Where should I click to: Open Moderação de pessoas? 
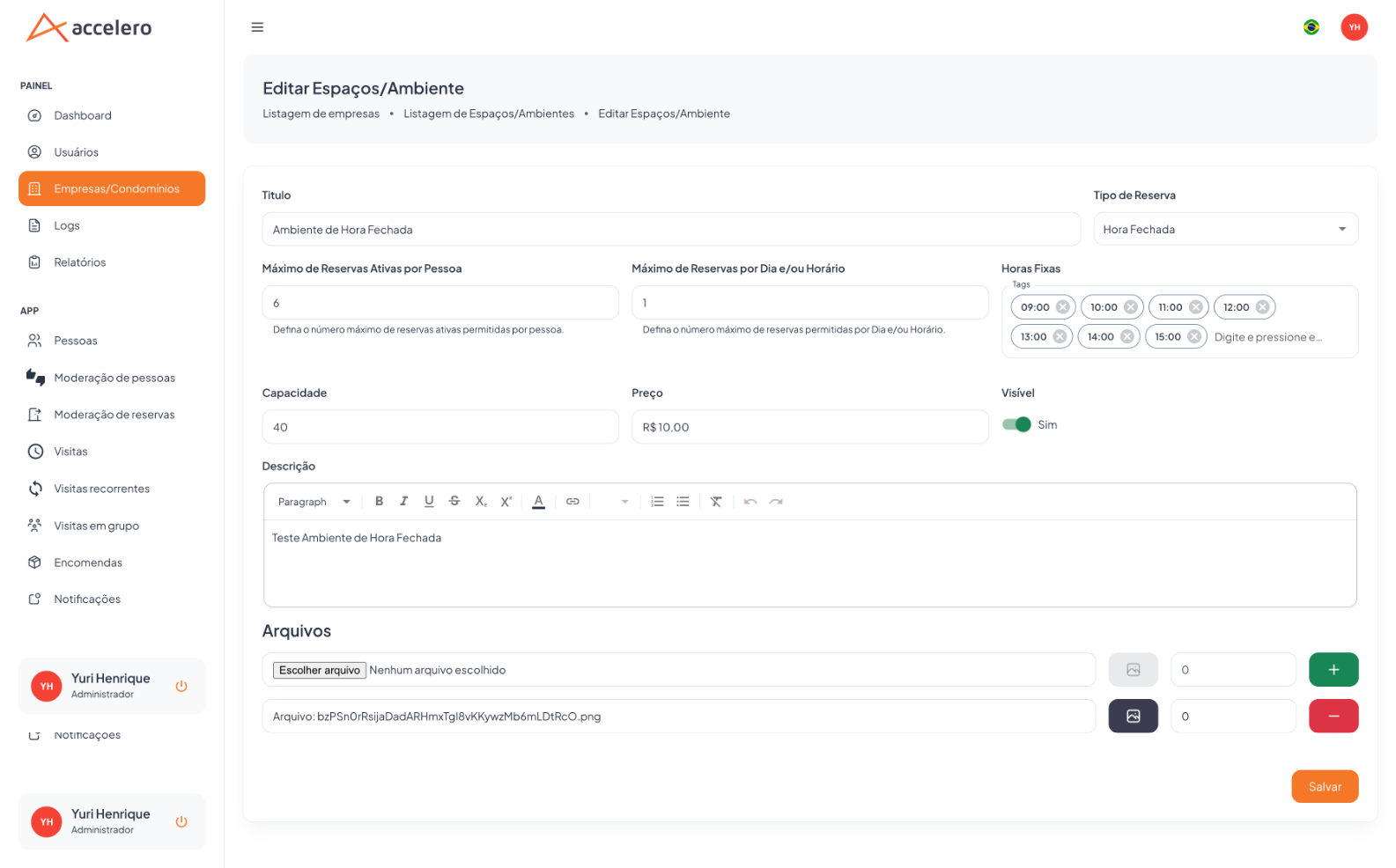[x=112, y=378]
